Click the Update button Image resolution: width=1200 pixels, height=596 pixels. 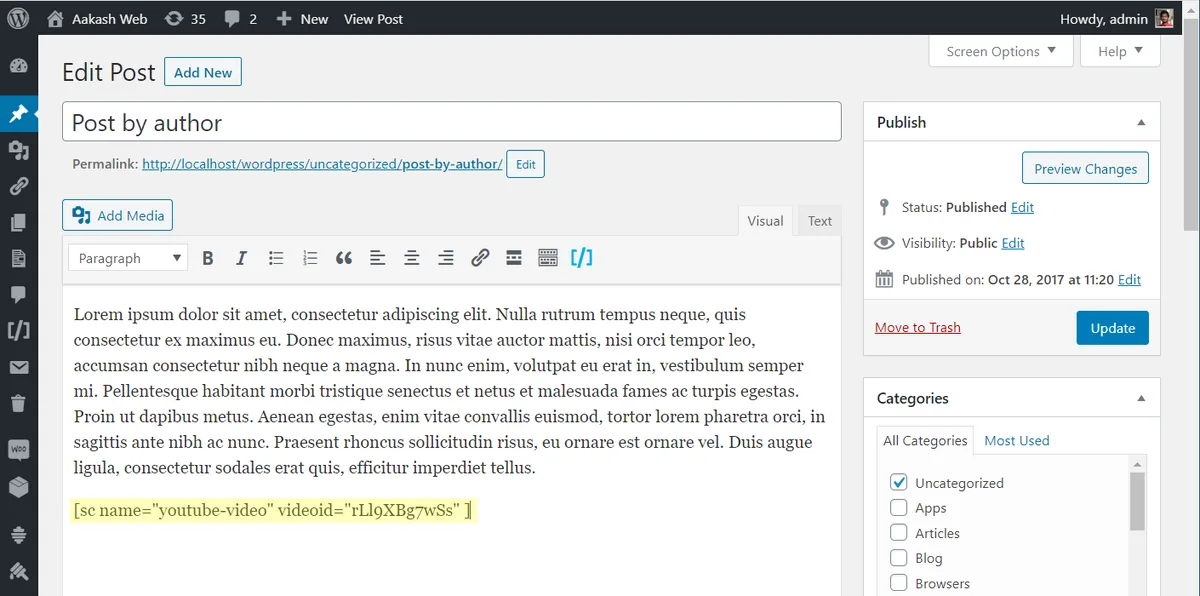(1113, 328)
